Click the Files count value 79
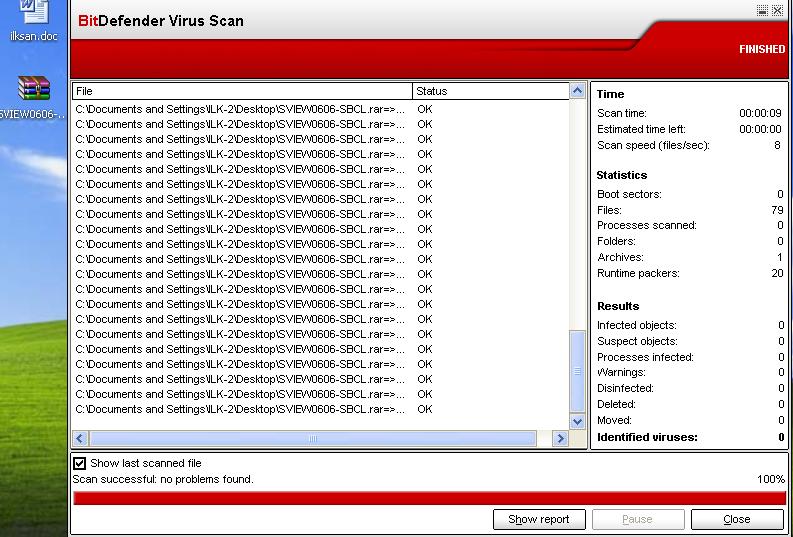The width and height of the screenshot is (793, 537). [x=777, y=210]
